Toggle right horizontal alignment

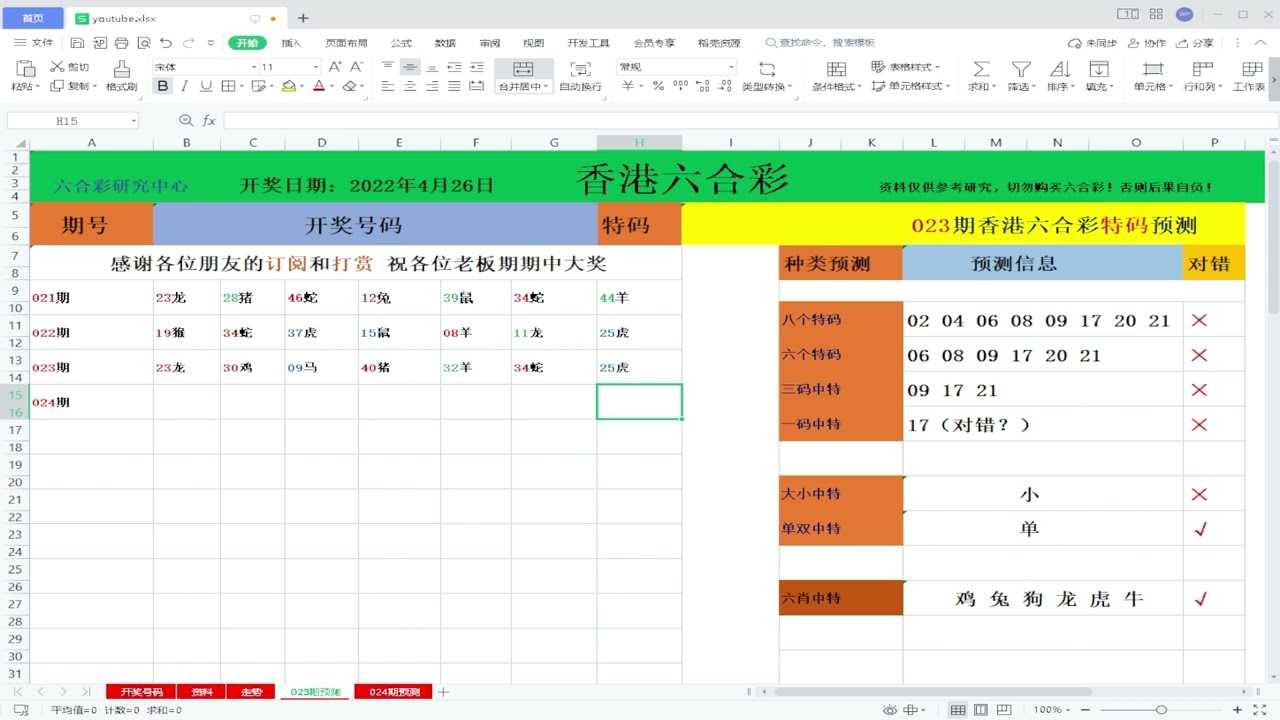pos(432,86)
